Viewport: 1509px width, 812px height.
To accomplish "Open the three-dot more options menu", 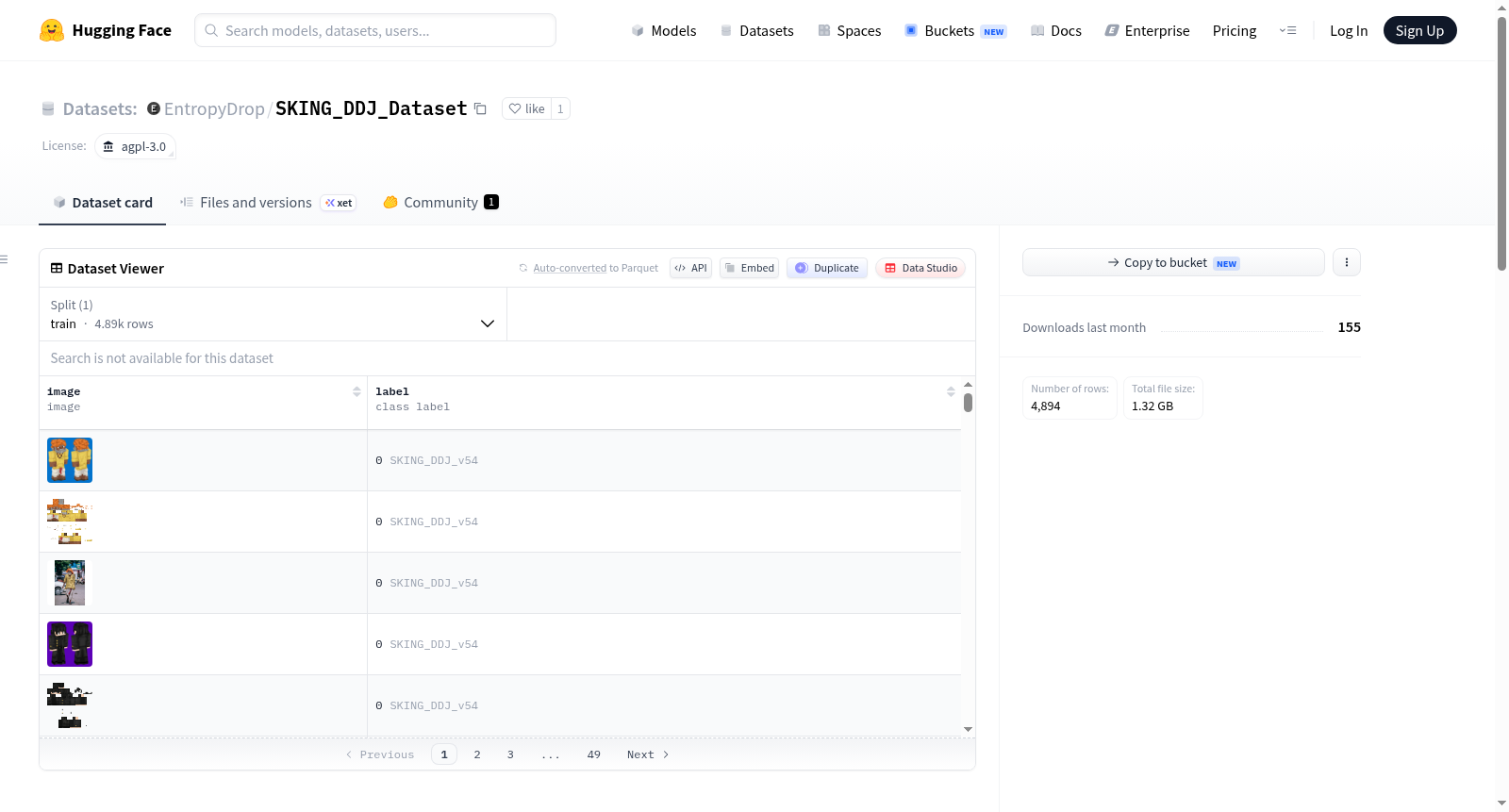I will [1347, 262].
